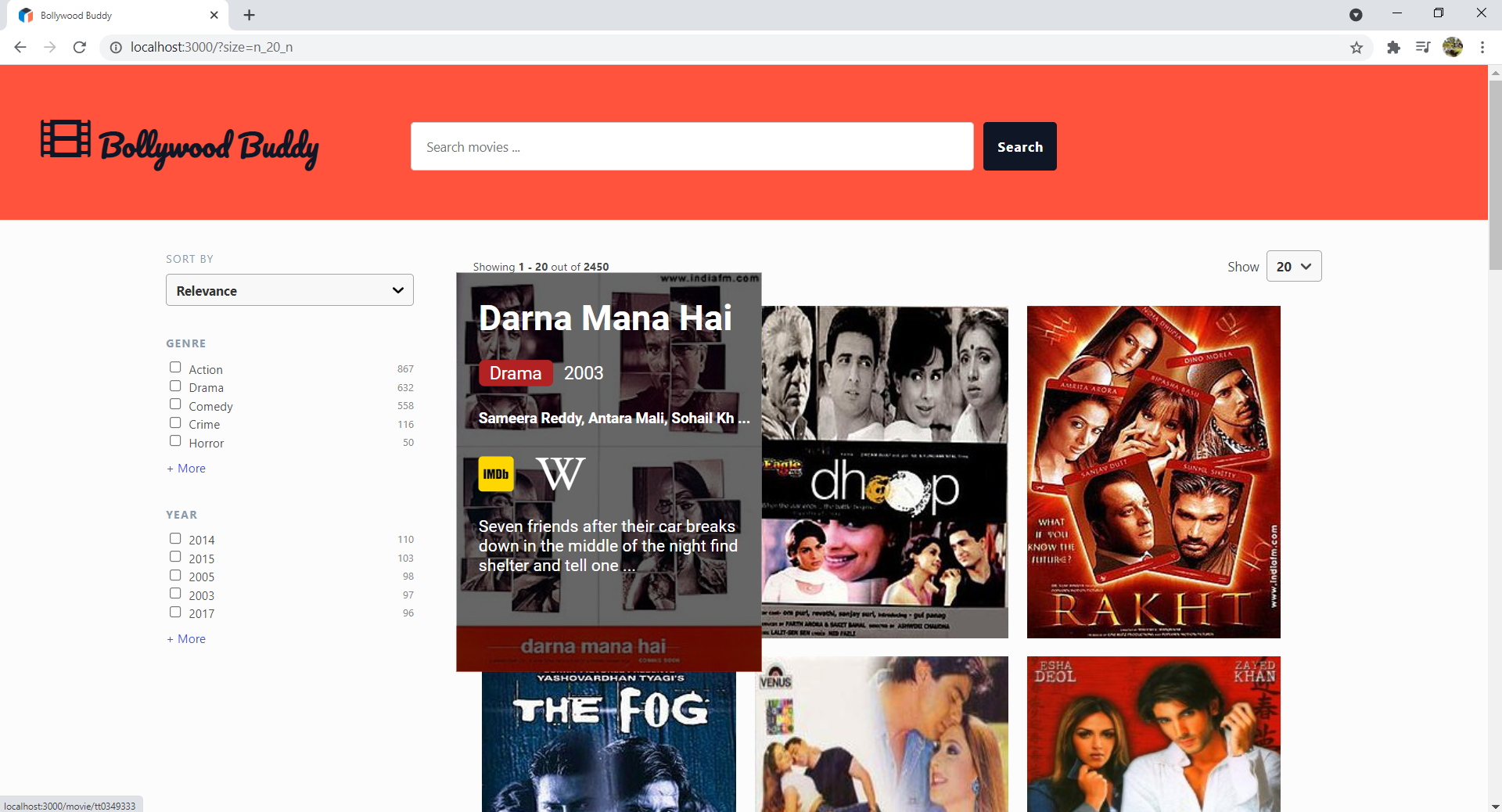Click the 2003 year on card
This screenshot has height=812, width=1502.
pyautogui.click(x=584, y=373)
